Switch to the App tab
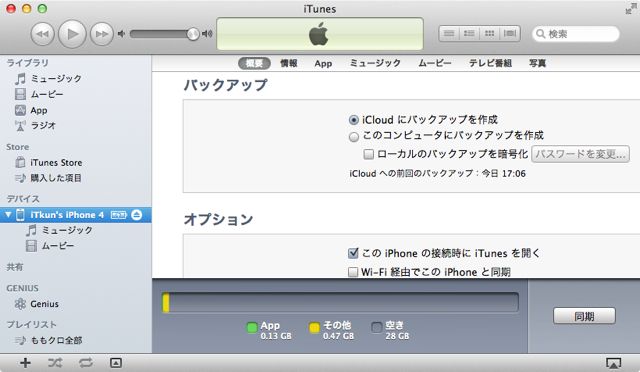Screen dimensions: 640x372 click(323, 64)
